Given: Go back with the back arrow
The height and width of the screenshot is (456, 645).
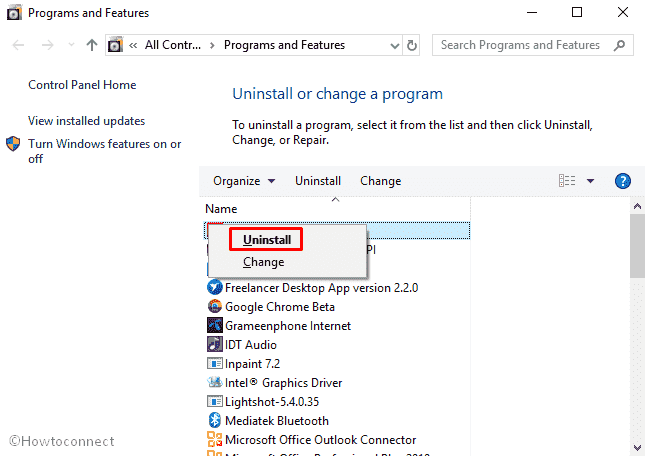Looking at the screenshot, I should [x=19, y=45].
